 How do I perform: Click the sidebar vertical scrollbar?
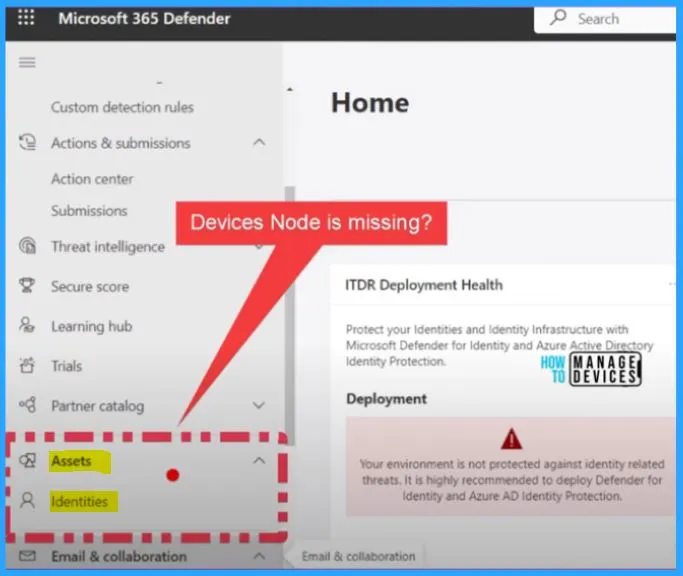coord(290,316)
